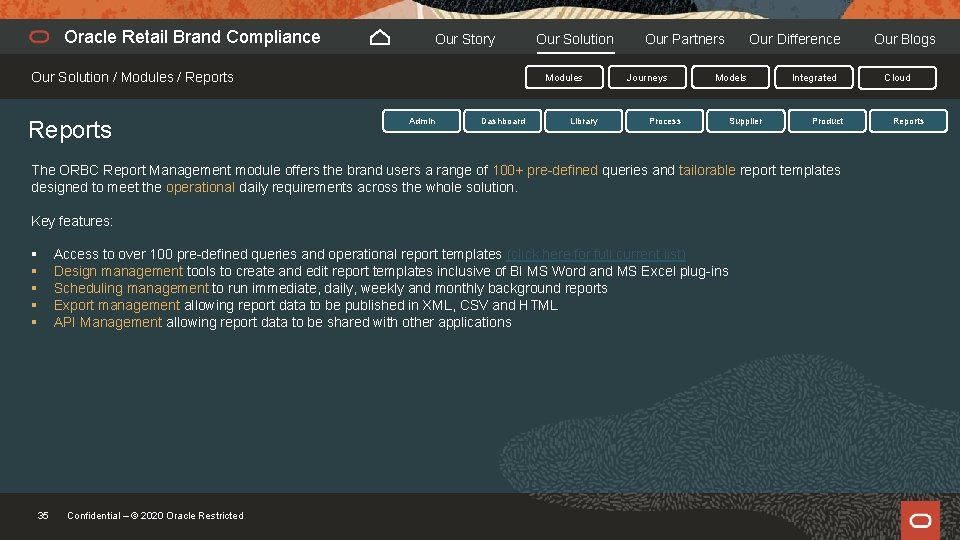Go to Our Difference page
Viewport: 960px width, 540px height.
(795, 39)
